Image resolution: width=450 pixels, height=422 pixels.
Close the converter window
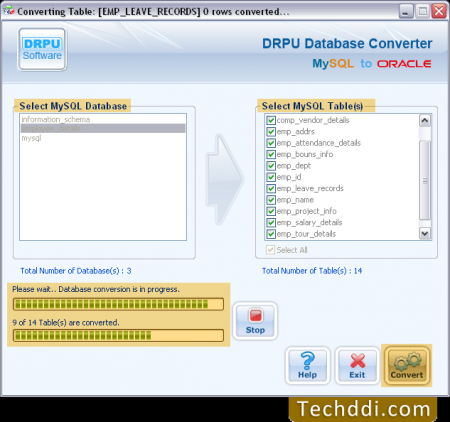(x=439, y=11)
